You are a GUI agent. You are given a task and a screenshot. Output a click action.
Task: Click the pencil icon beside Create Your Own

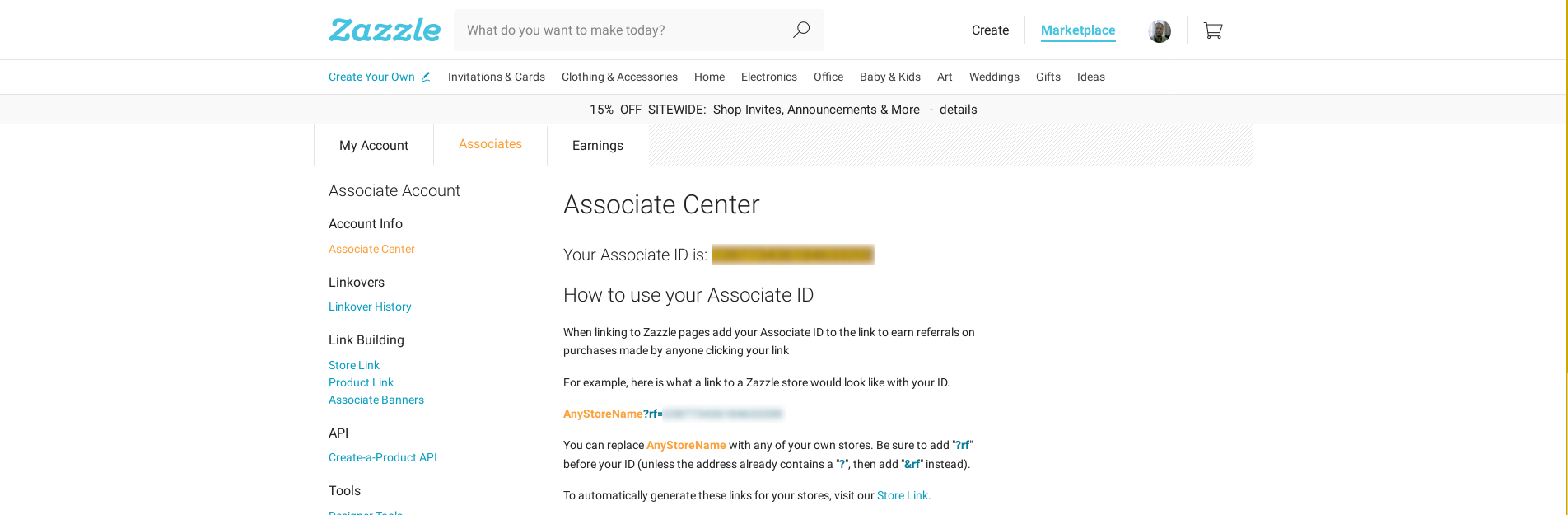click(x=426, y=77)
